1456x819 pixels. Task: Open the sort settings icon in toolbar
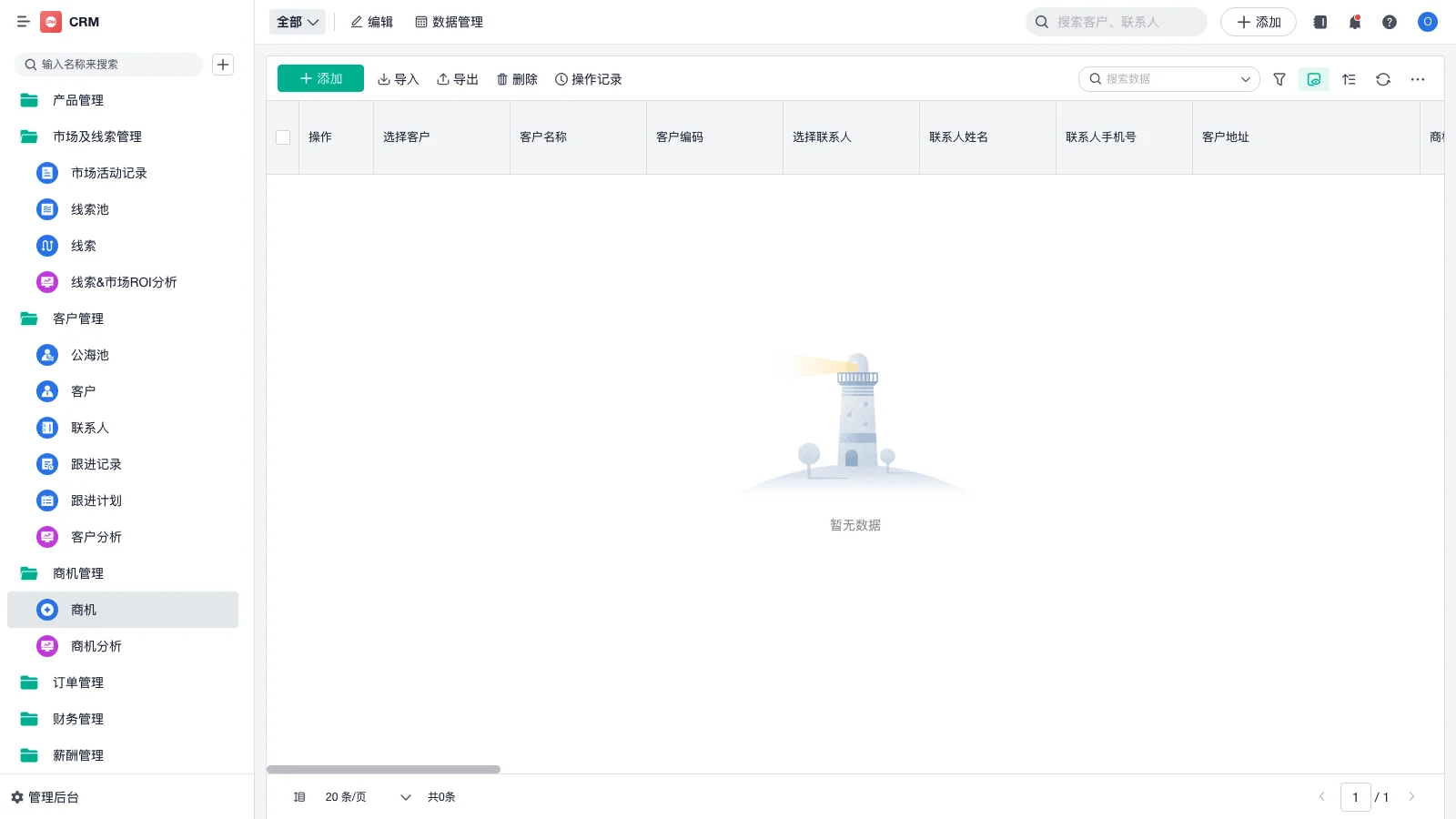pyautogui.click(x=1349, y=79)
